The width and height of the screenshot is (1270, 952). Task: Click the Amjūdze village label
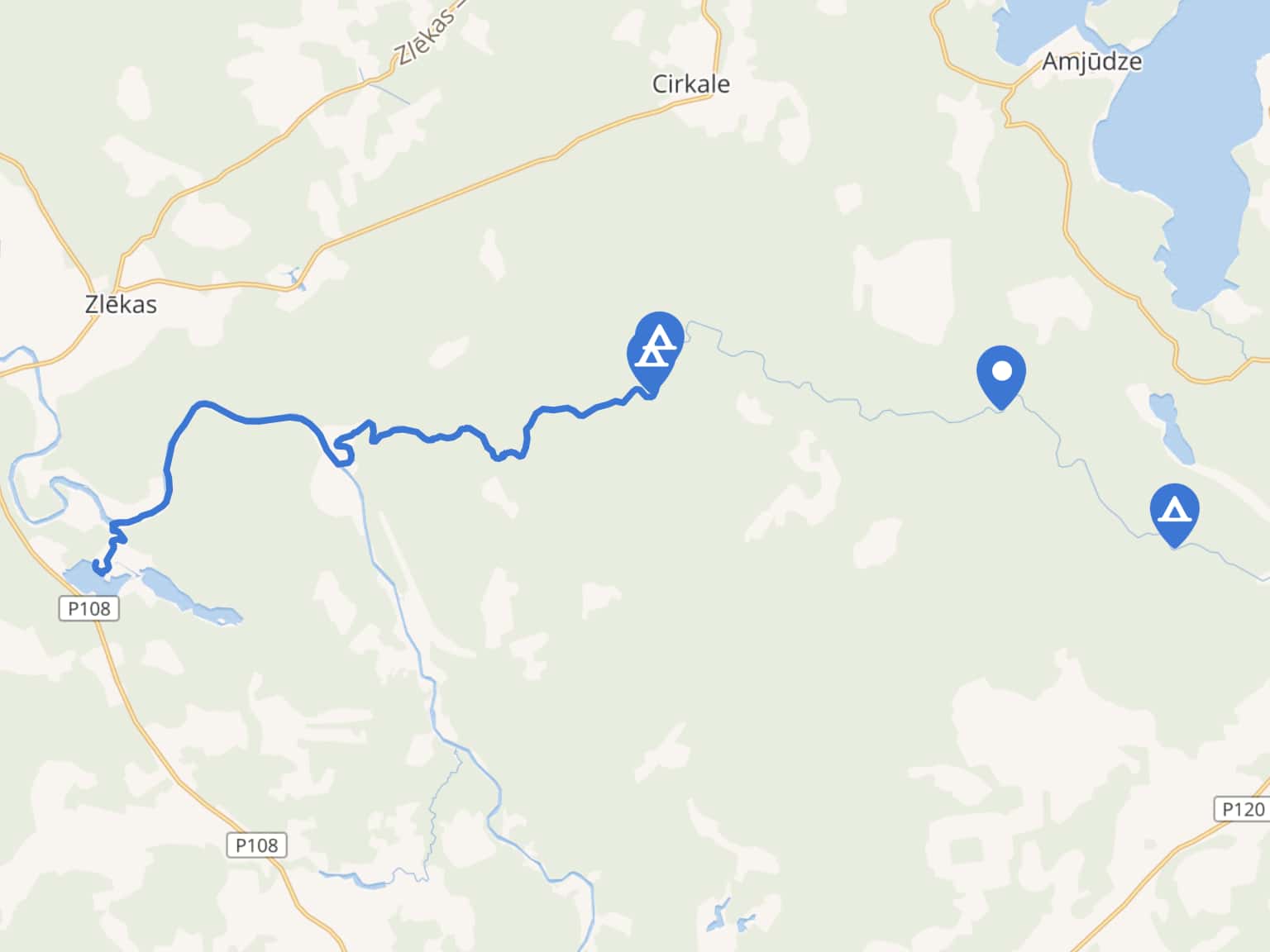point(1091,61)
